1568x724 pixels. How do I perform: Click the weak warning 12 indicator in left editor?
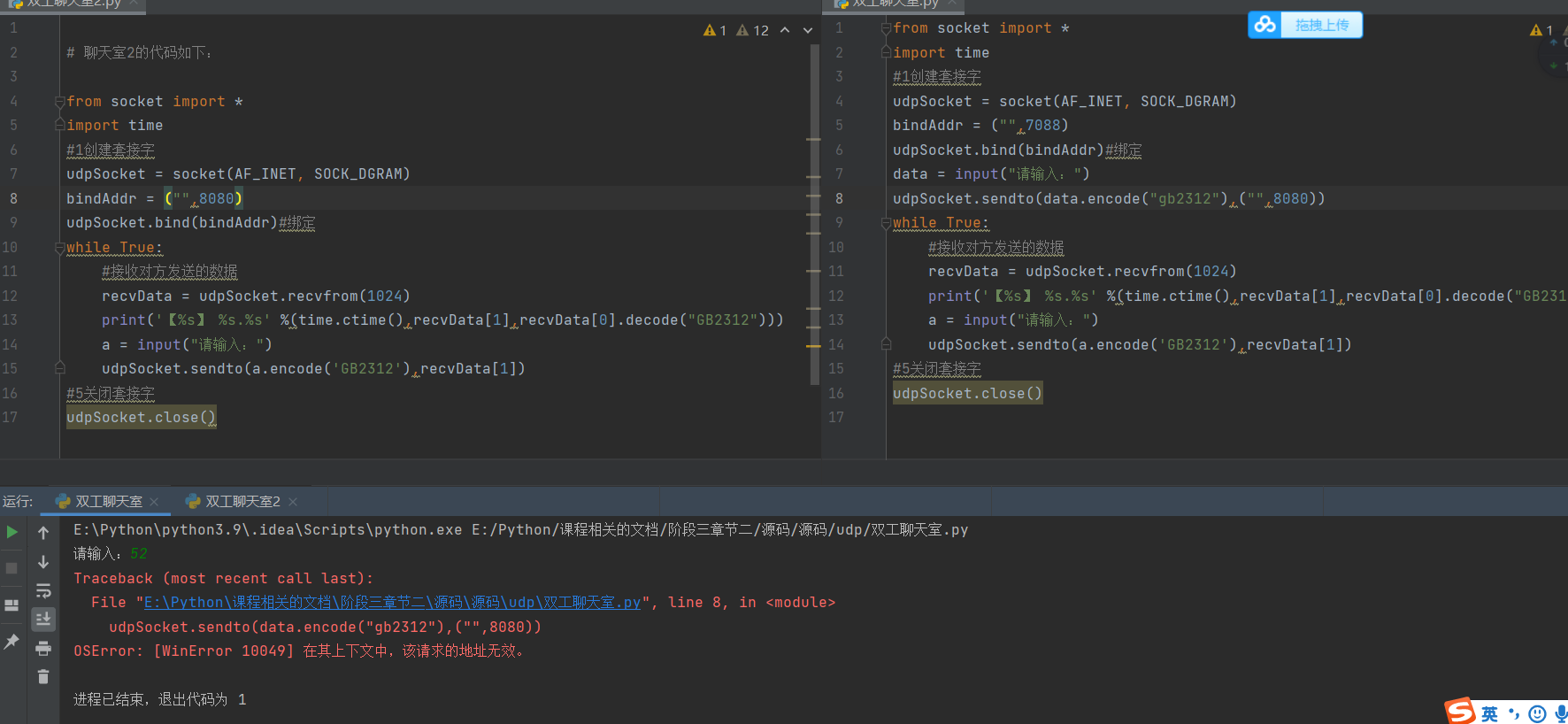point(753,30)
